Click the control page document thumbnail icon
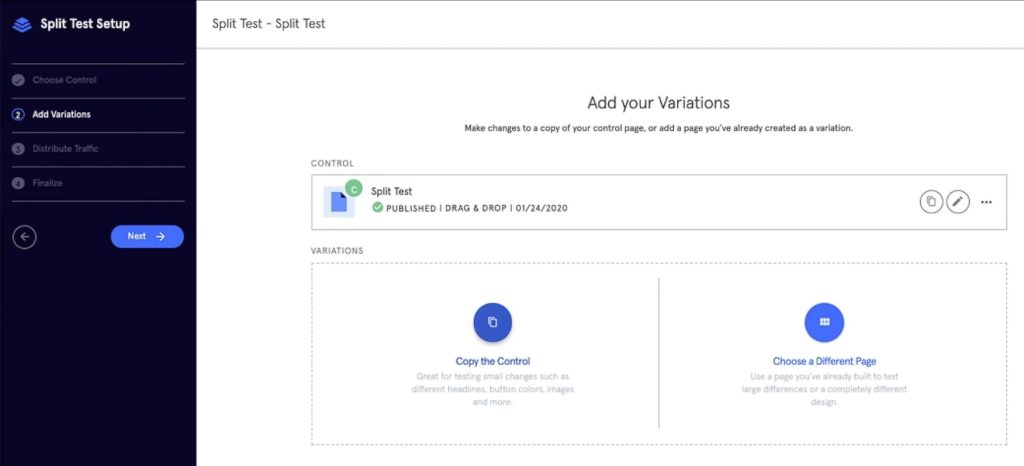 pos(339,202)
